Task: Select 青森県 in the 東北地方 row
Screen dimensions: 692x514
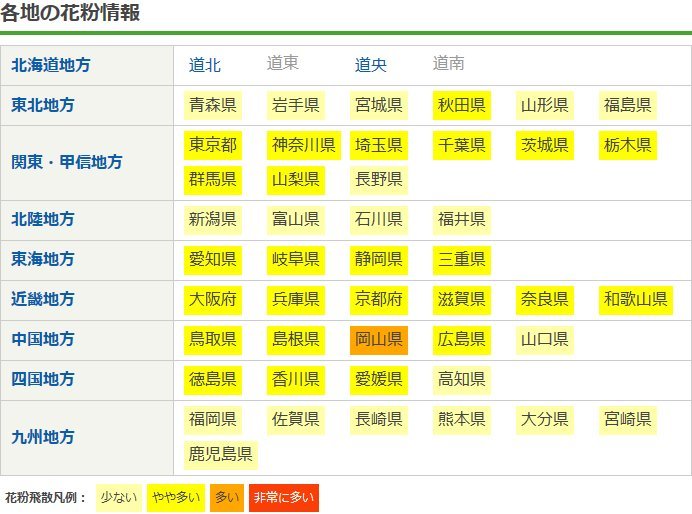Action: (212, 105)
